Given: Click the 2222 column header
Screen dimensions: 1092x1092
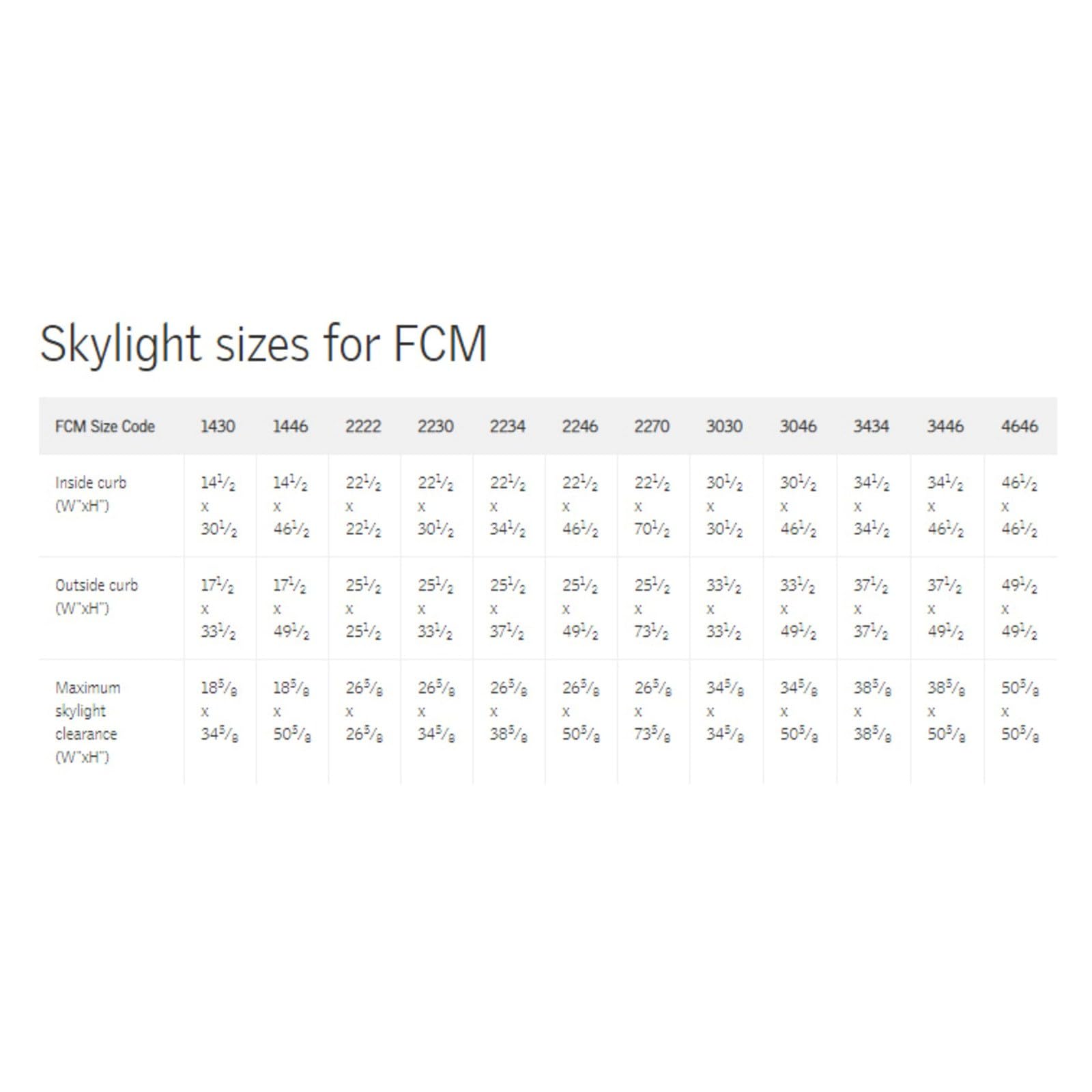Looking at the screenshot, I should point(362,427).
